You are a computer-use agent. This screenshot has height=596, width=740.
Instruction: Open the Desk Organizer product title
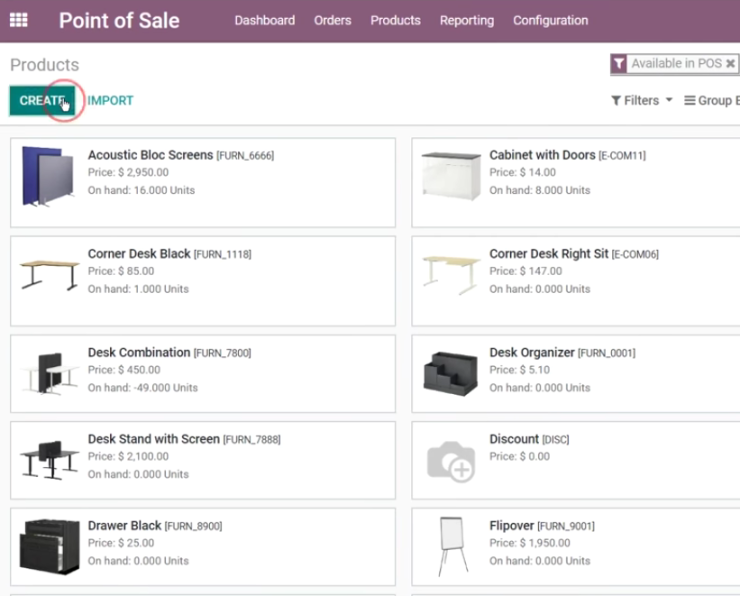(532, 352)
